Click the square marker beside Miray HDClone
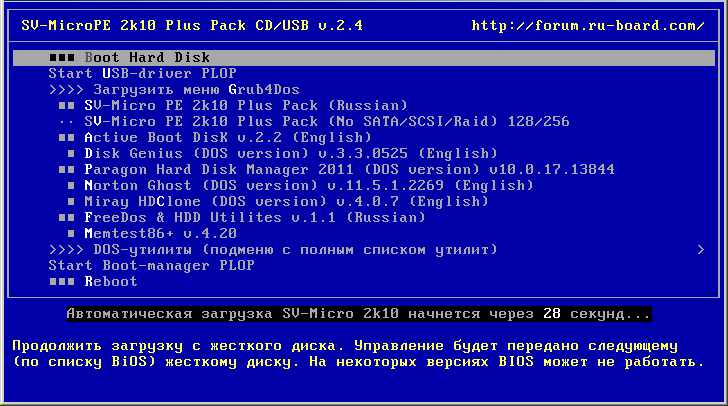728x406 pixels. [x=71, y=201]
